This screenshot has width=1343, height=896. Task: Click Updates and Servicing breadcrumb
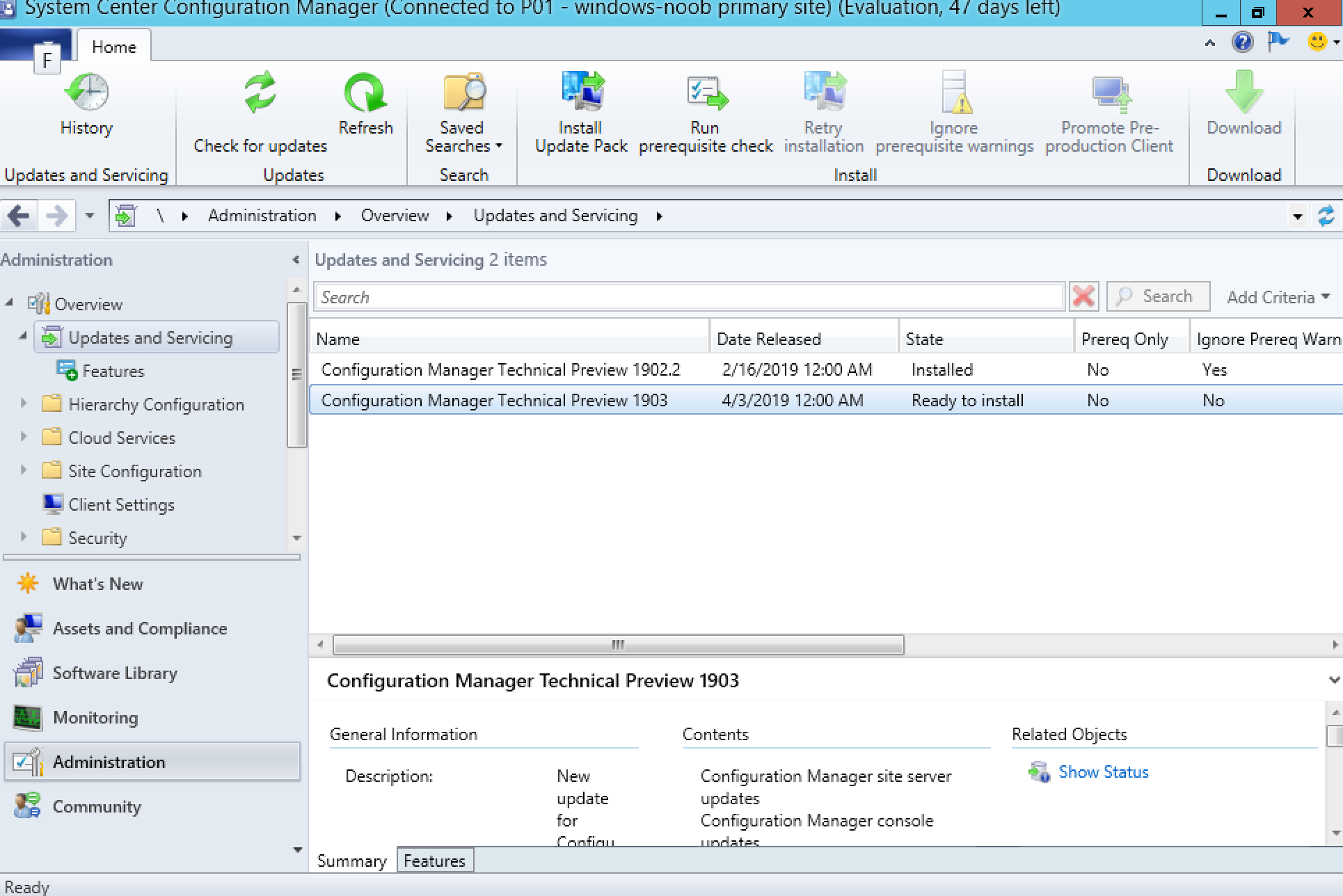[555, 216]
